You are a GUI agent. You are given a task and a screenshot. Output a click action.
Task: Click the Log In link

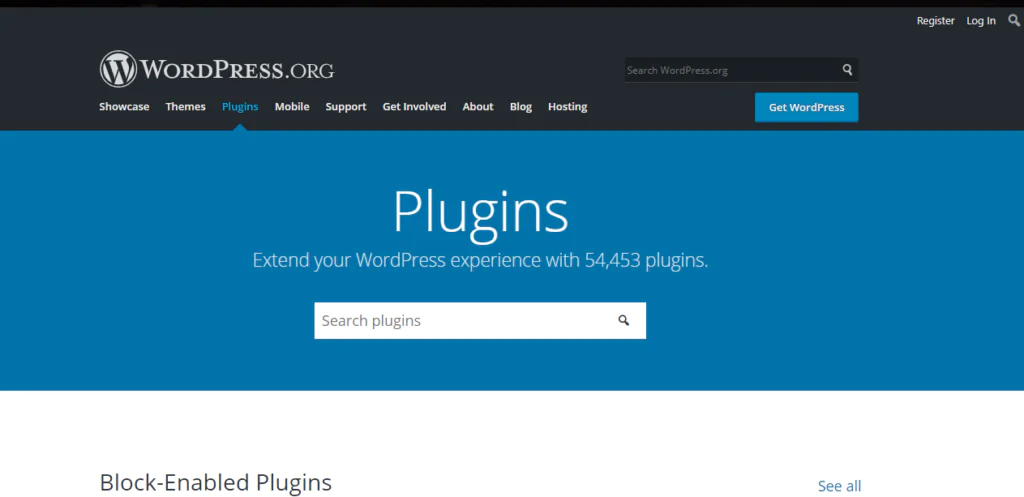[981, 21]
